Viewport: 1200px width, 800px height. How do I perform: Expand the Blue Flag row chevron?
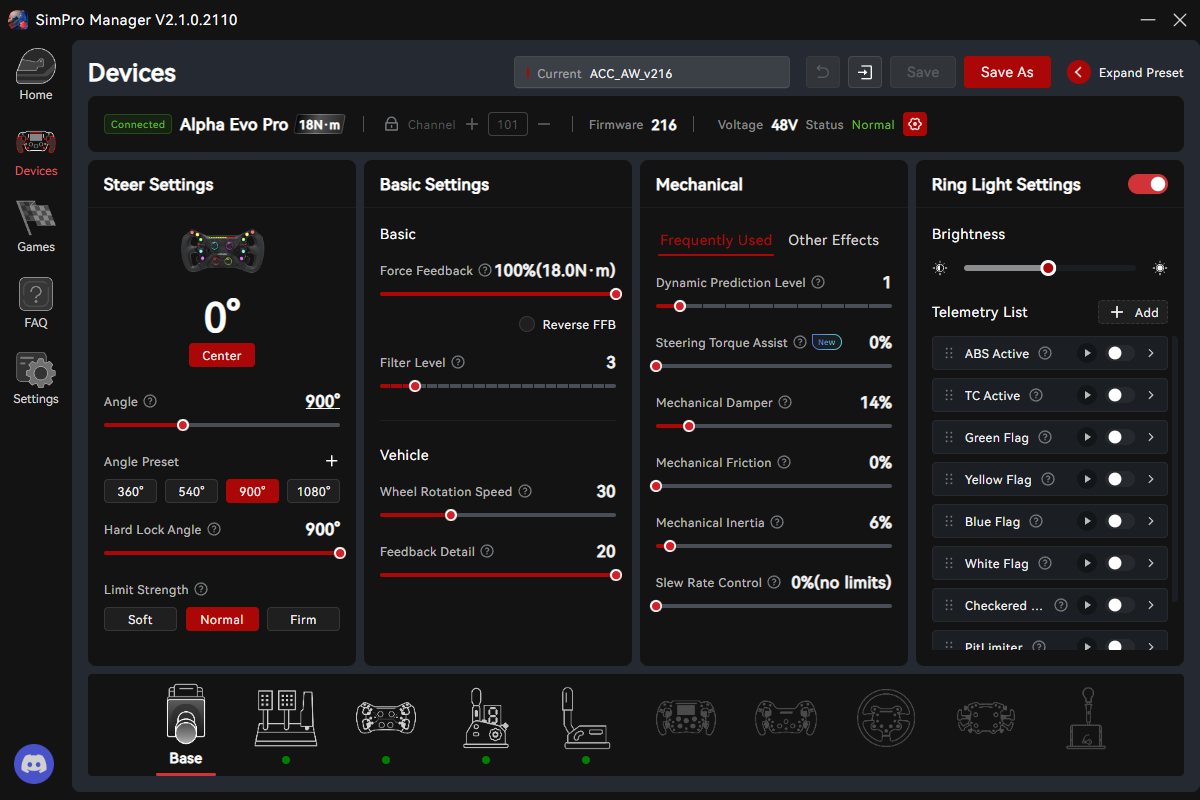[1151, 521]
